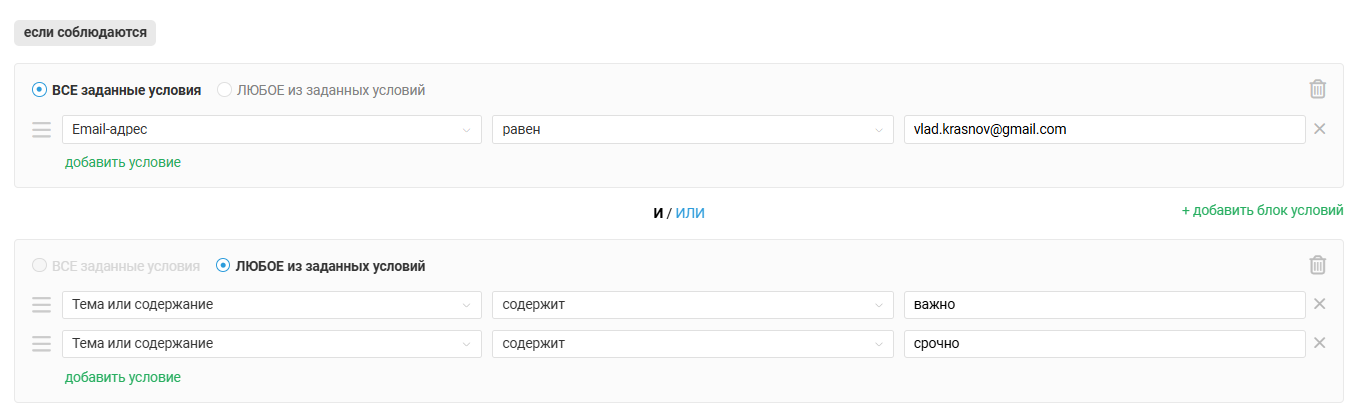The height and width of the screenshot is (417, 1358).
Task: Click 'добавить условие' in the second block
Action: [123, 377]
